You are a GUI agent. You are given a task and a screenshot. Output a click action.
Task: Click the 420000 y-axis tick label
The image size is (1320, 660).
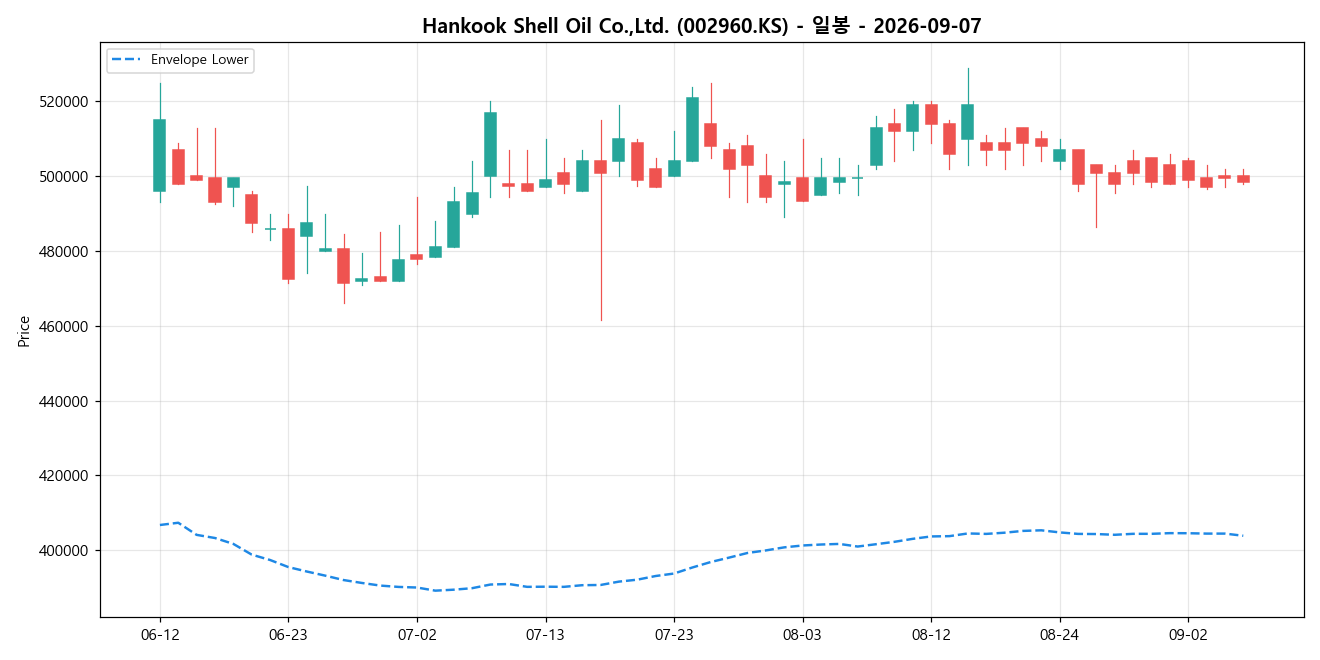pos(66,476)
